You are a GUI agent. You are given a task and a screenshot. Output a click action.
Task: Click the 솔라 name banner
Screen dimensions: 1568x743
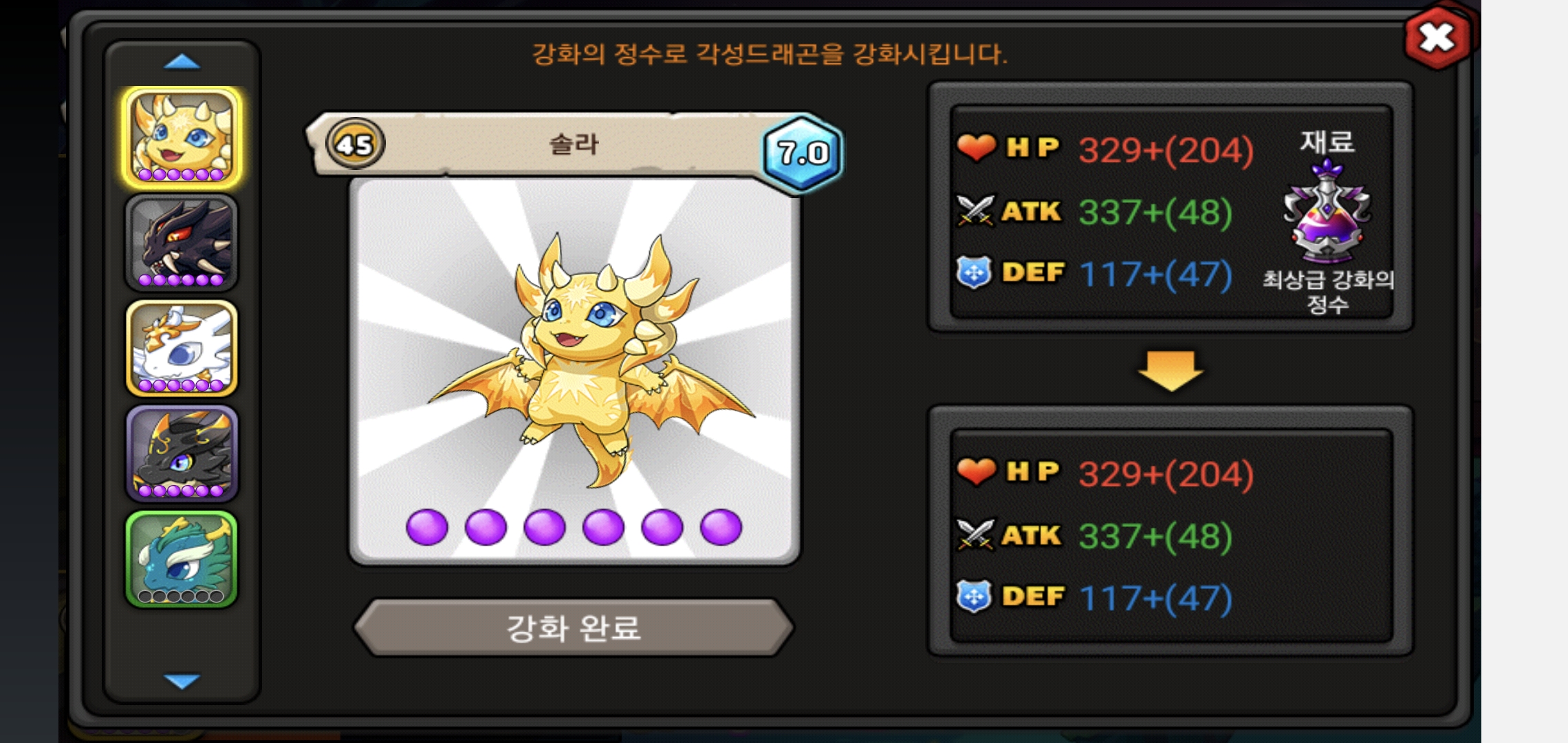pos(574,144)
